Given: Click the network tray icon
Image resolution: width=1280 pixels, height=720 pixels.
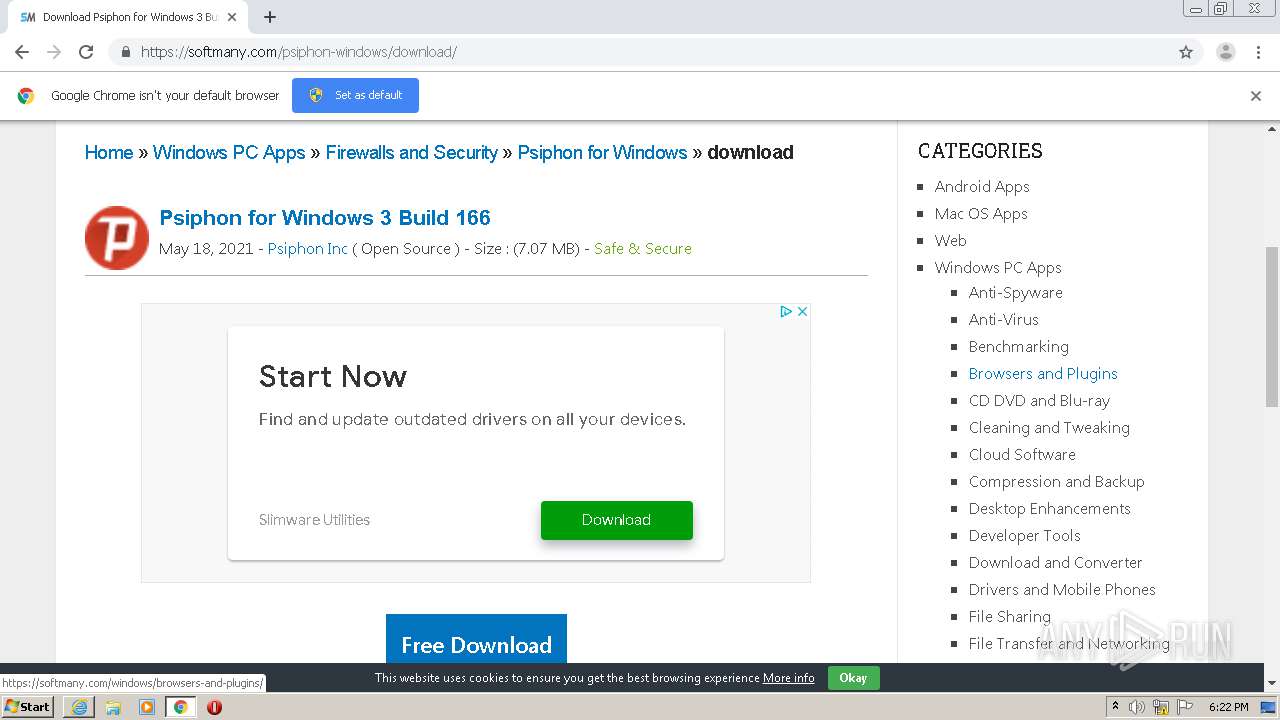Looking at the screenshot, I should (1161, 707).
